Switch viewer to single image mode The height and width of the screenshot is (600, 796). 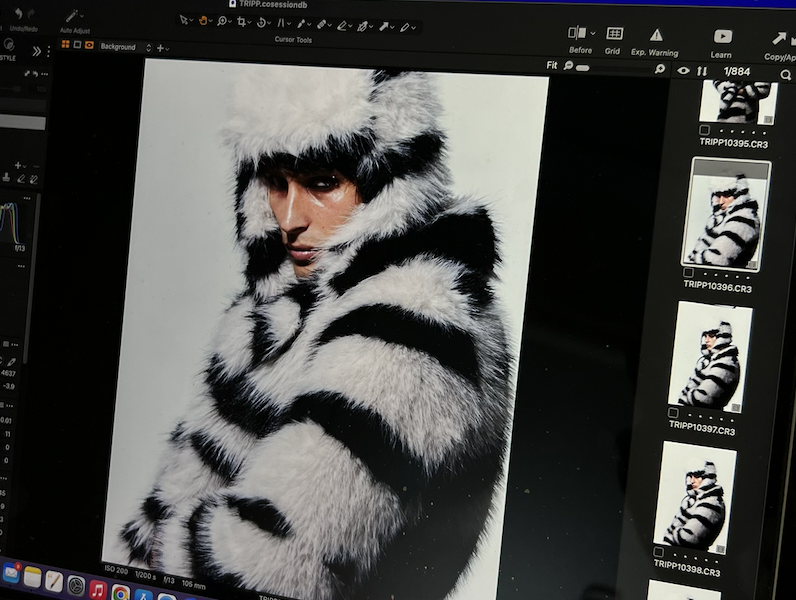pos(77,45)
